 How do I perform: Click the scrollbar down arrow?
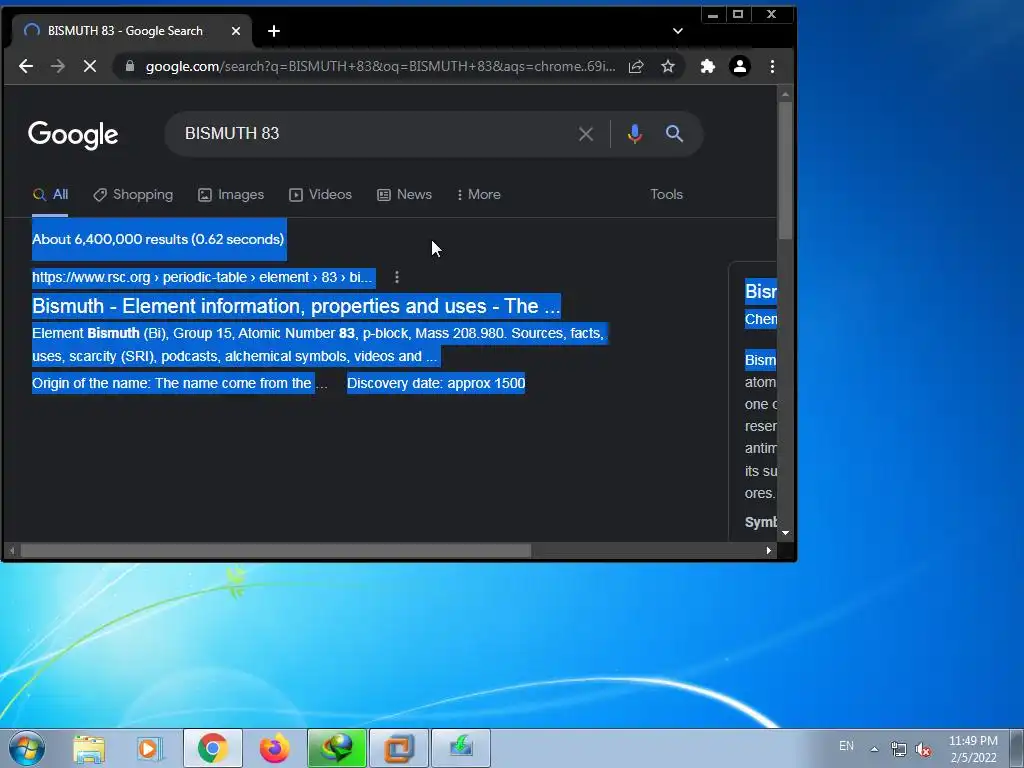(x=786, y=533)
